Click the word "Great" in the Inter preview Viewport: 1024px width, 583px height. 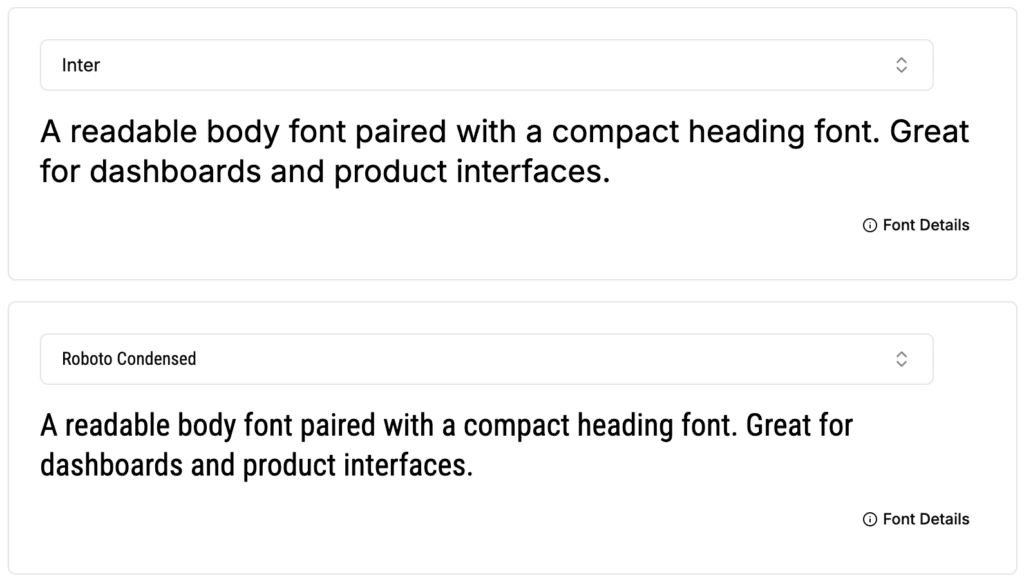(929, 133)
